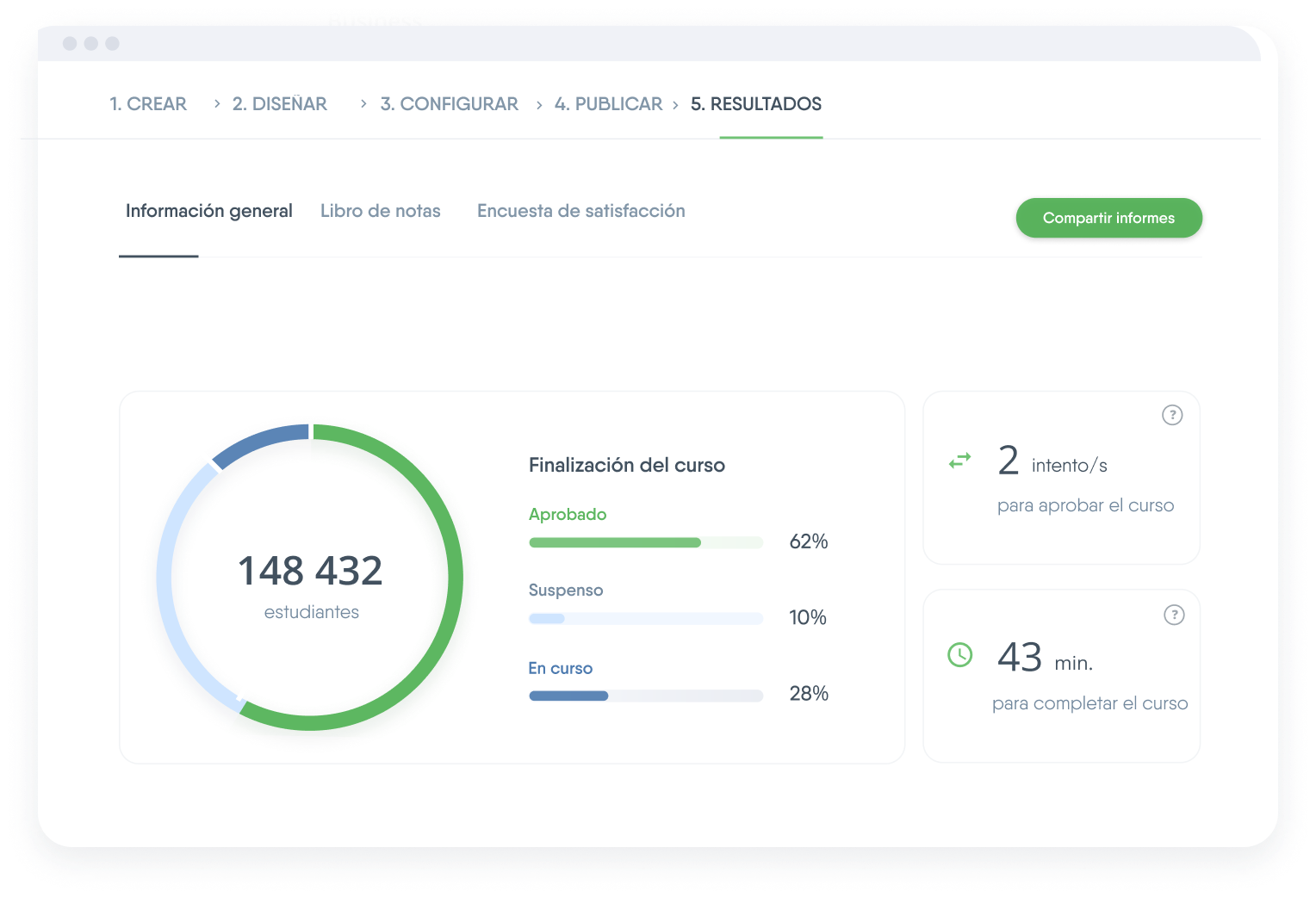The image size is (1316, 897).
Task: Click the green clock icon
Action: 959,655
